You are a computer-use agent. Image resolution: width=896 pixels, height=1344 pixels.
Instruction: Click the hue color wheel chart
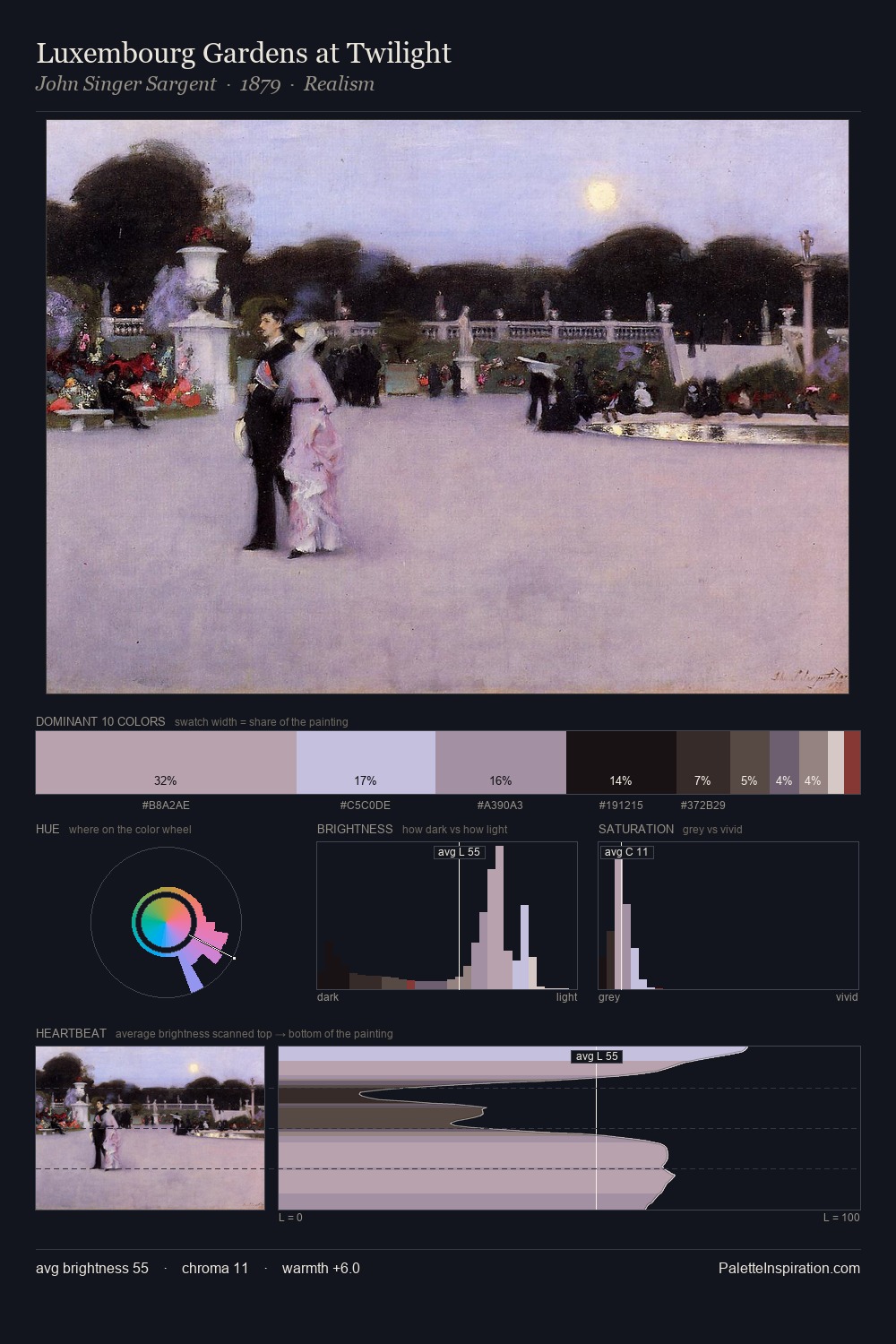[x=166, y=922]
